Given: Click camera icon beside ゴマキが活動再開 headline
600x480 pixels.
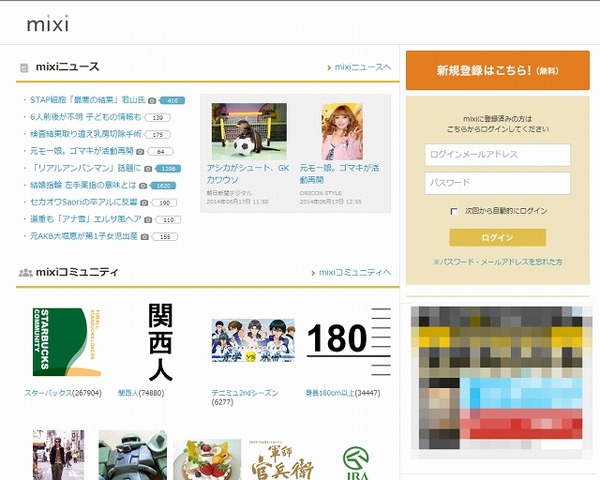Looking at the screenshot, I should (140, 152).
